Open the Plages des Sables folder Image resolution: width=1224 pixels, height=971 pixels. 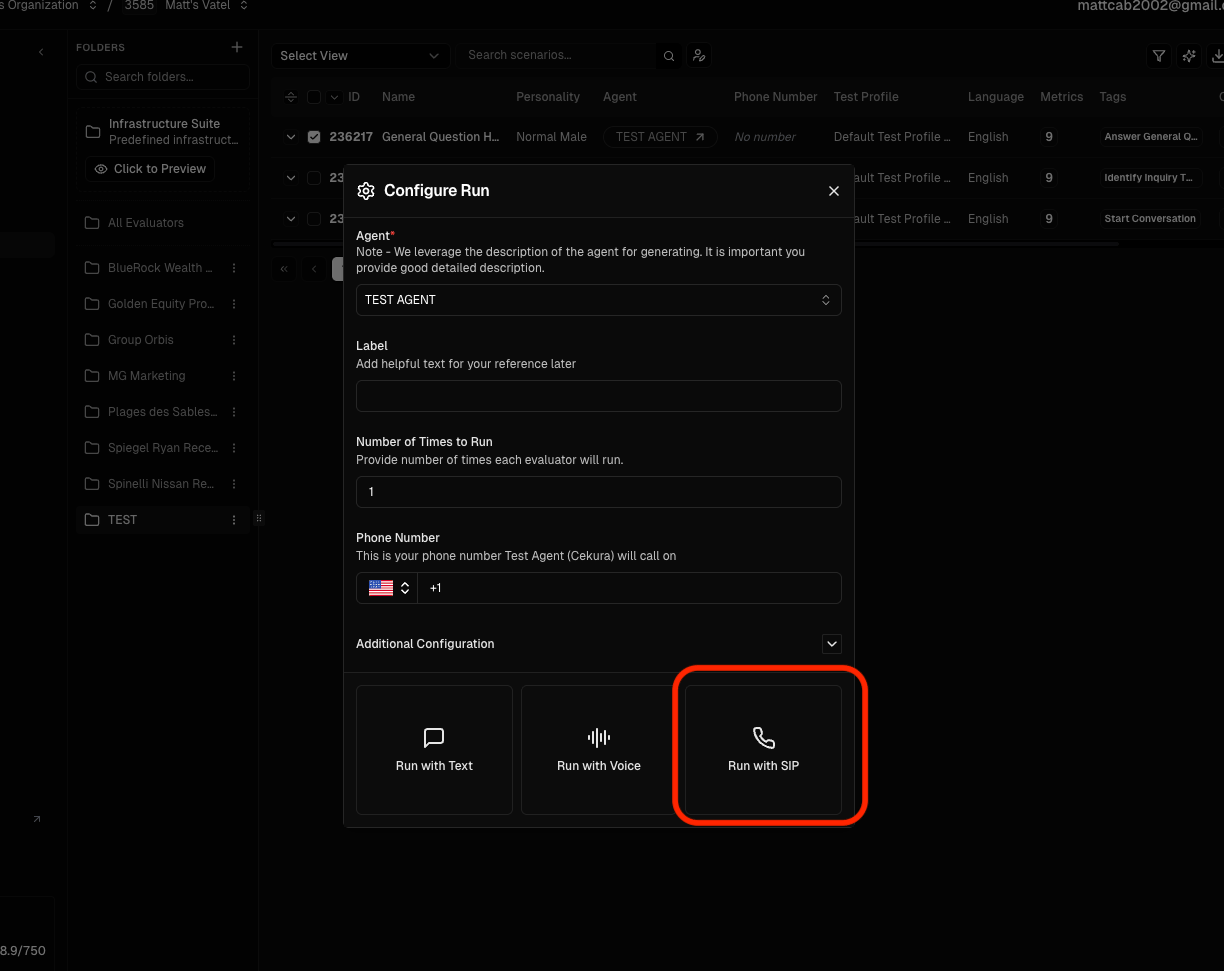click(x=163, y=412)
